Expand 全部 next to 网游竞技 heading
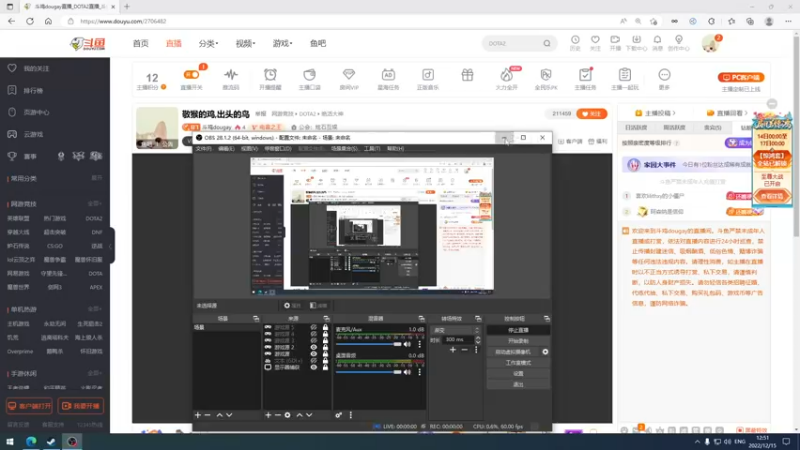 94,204
